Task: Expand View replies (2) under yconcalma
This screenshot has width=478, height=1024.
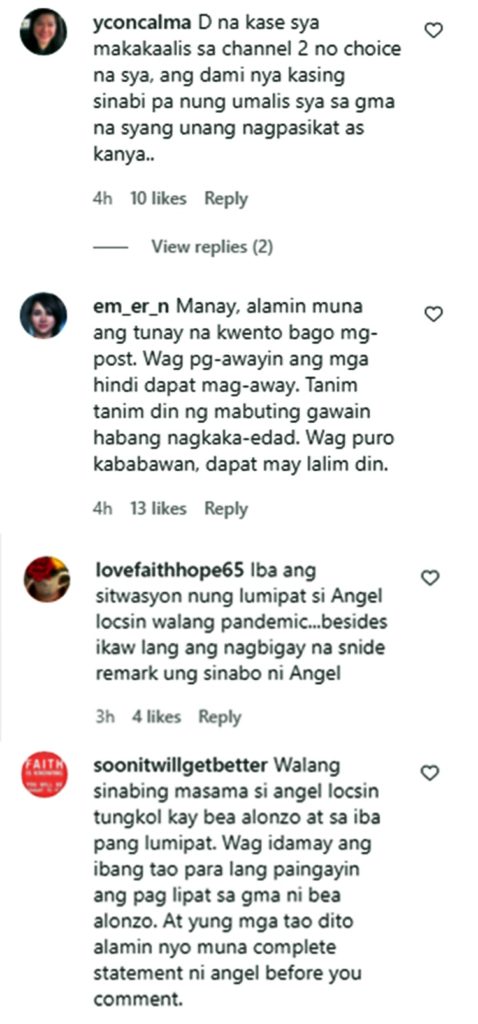Action: [212, 247]
